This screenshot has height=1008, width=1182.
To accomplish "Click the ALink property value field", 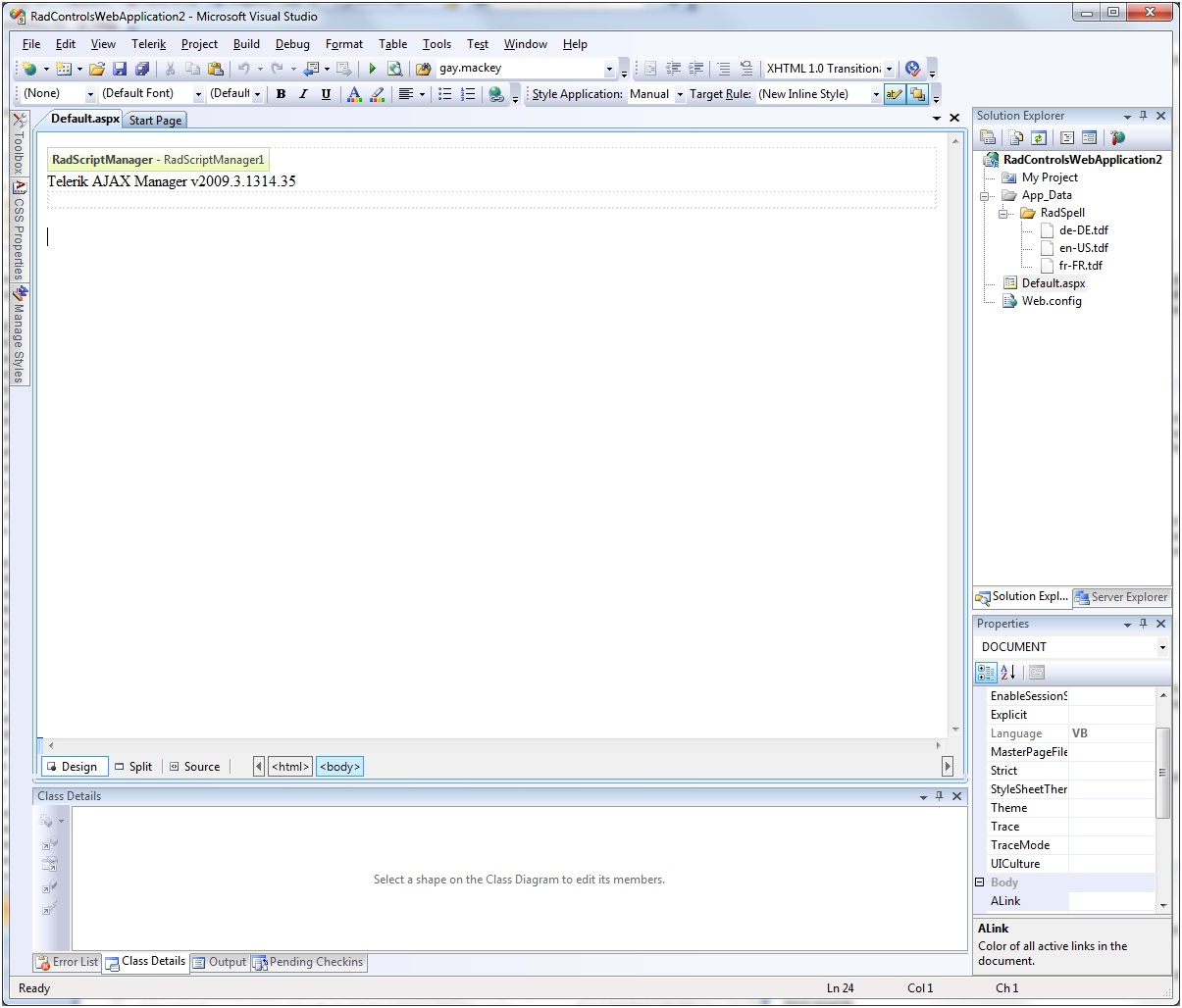I will (x=1111, y=901).
